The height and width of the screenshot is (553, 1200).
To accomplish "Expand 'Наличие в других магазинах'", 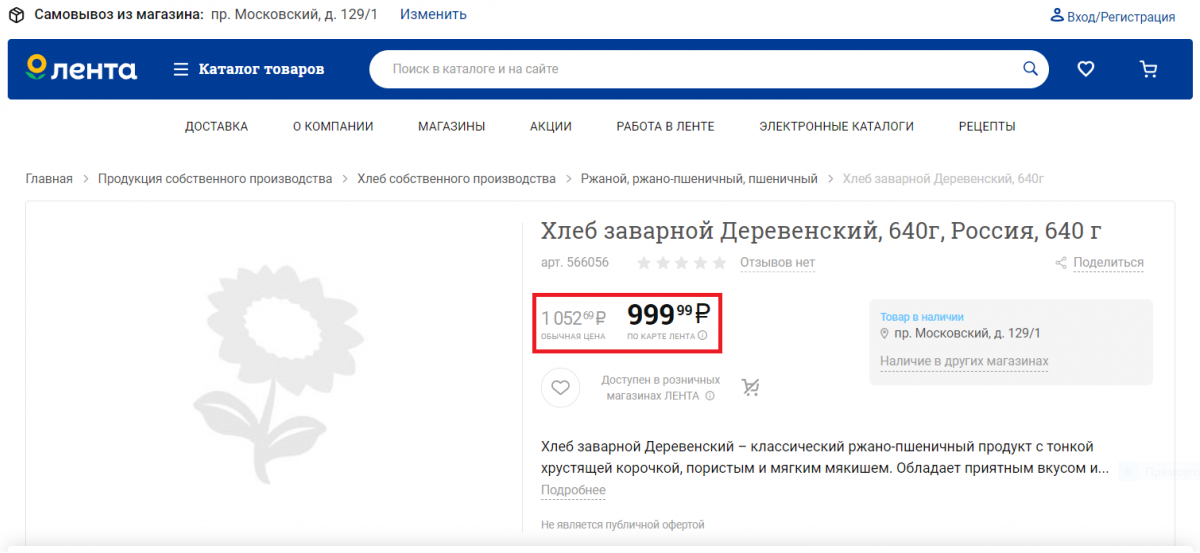I will (x=964, y=361).
